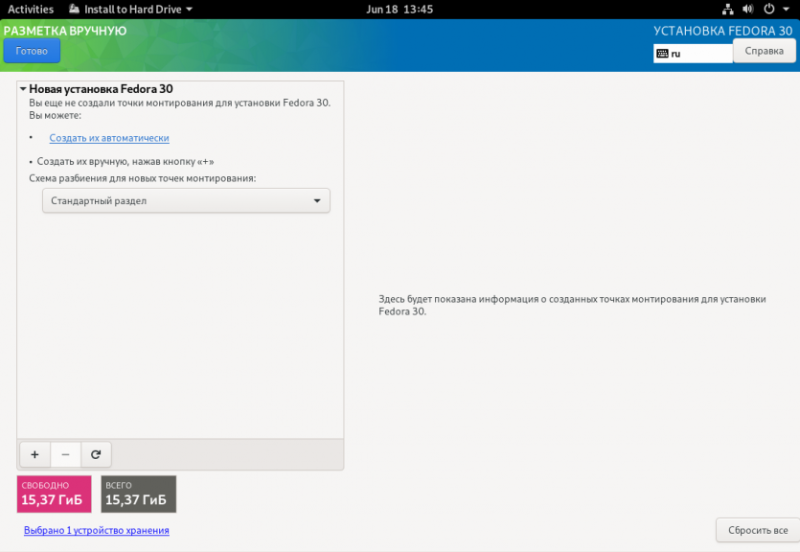Click the power icon in top bar
Image resolution: width=800 pixels, height=552 pixels.
coord(769,9)
